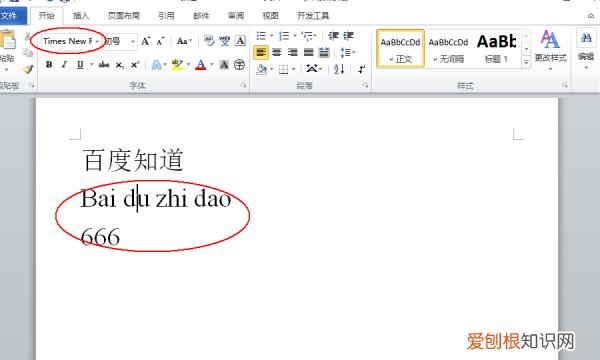Open the 视图 ribbon tab

(x=270, y=16)
